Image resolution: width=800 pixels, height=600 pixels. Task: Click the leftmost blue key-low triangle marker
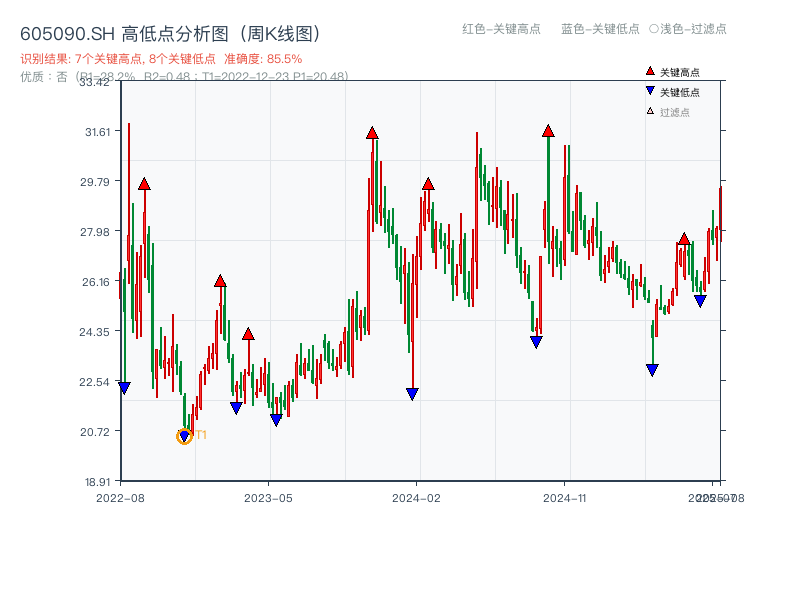coord(124,387)
